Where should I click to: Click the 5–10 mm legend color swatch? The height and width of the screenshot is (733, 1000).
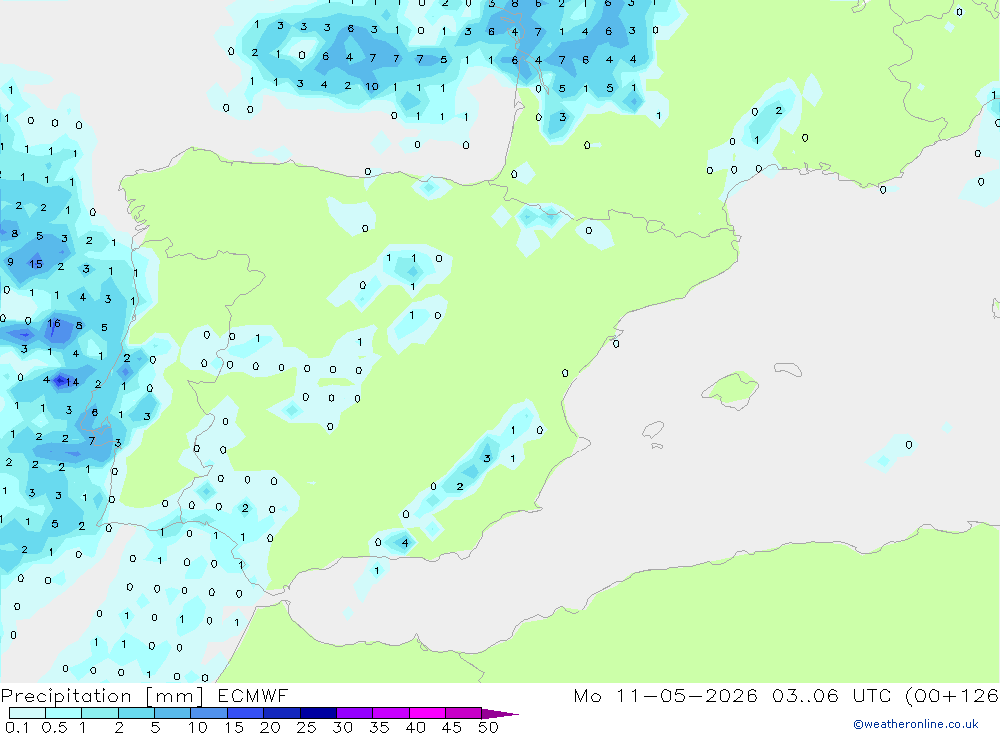coord(173,713)
